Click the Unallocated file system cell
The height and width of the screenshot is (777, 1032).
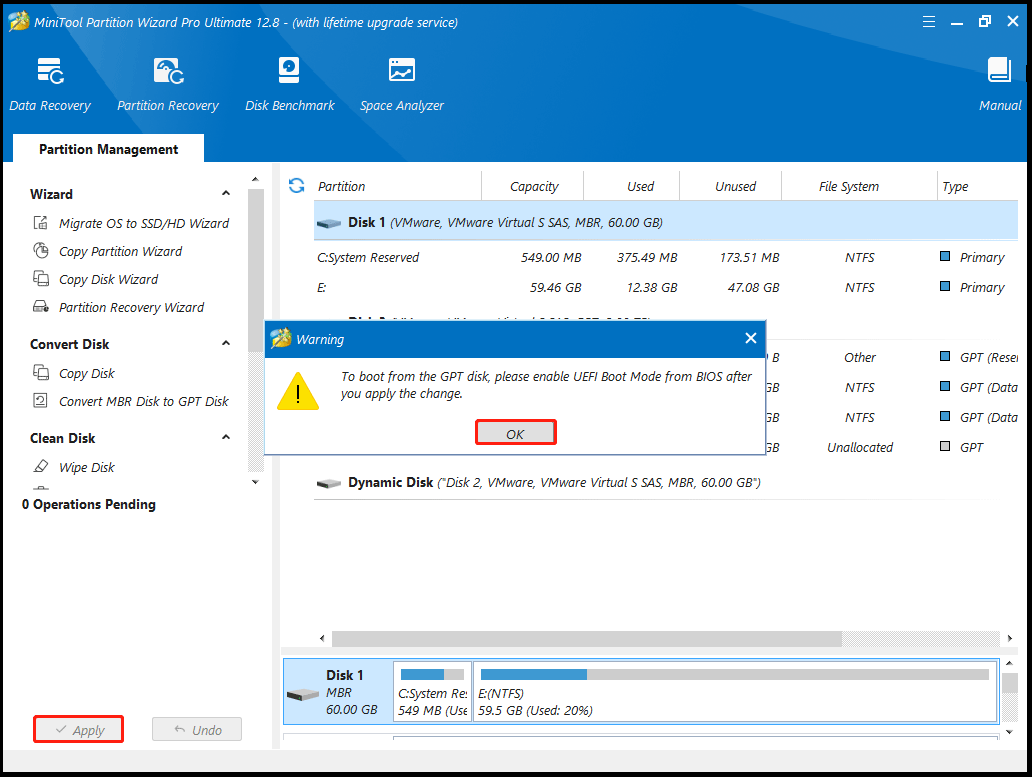860,447
